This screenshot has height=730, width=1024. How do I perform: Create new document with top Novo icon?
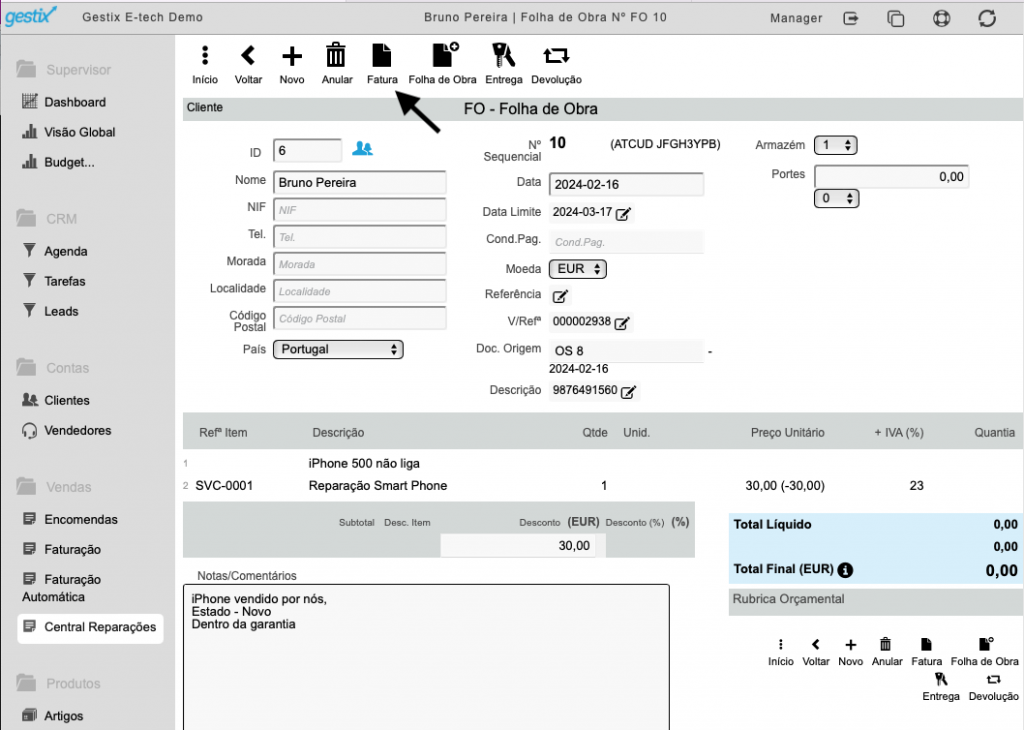(292, 56)
